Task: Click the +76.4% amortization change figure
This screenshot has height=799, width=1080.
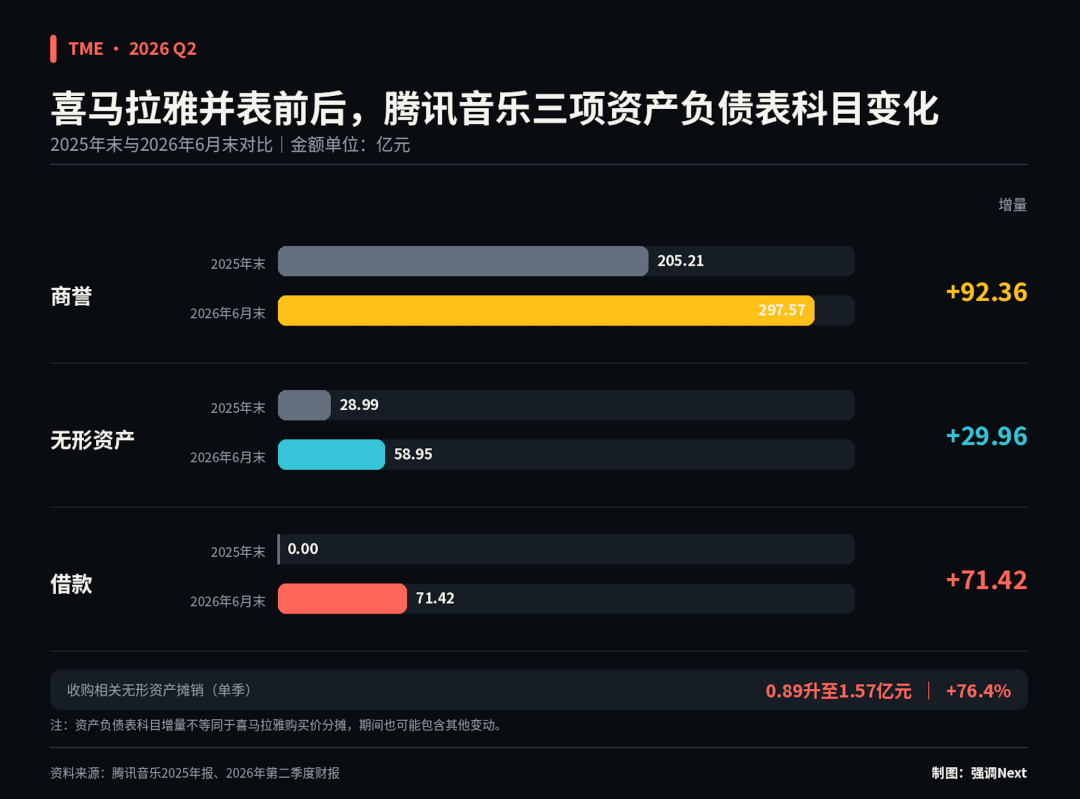Action: pyautogui.click(x=978, y=691)
